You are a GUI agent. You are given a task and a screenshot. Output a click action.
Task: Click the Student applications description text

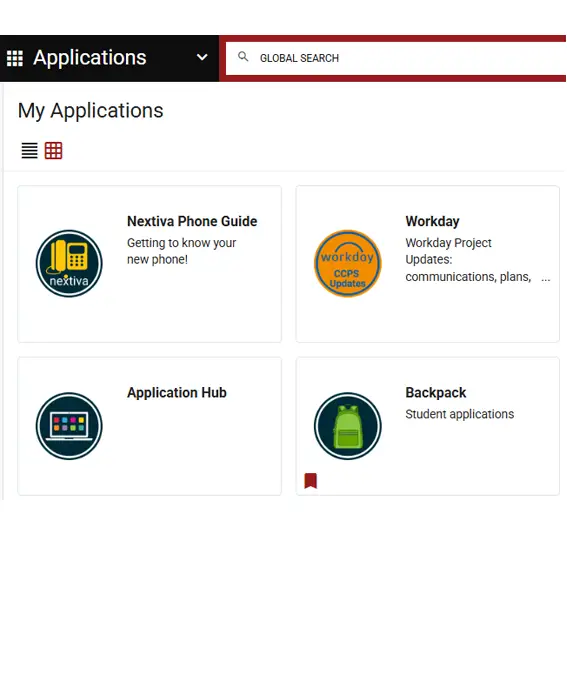[x=460, y=414]
